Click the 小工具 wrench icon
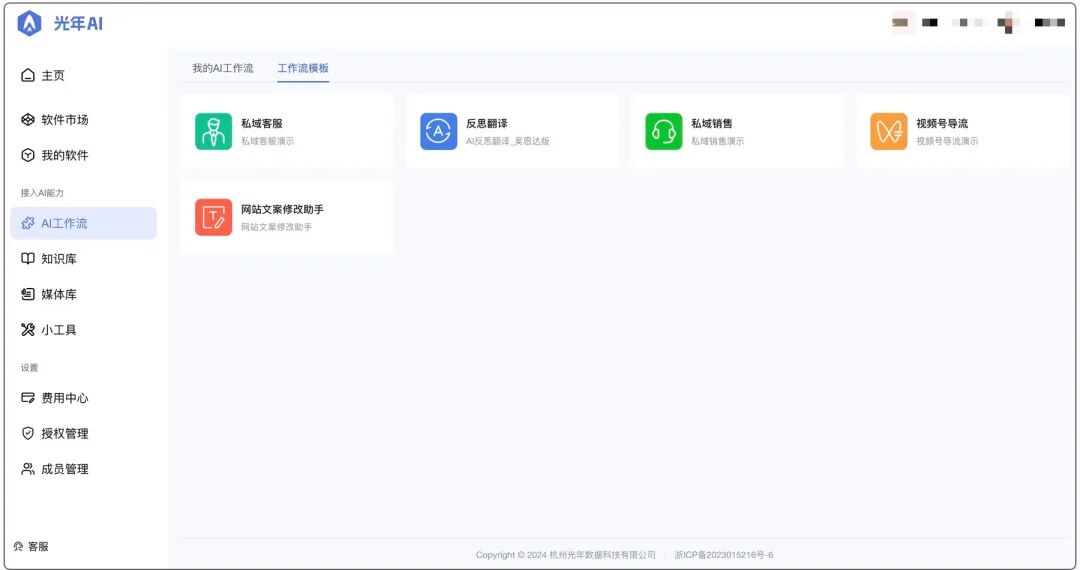 coord(28,330)
